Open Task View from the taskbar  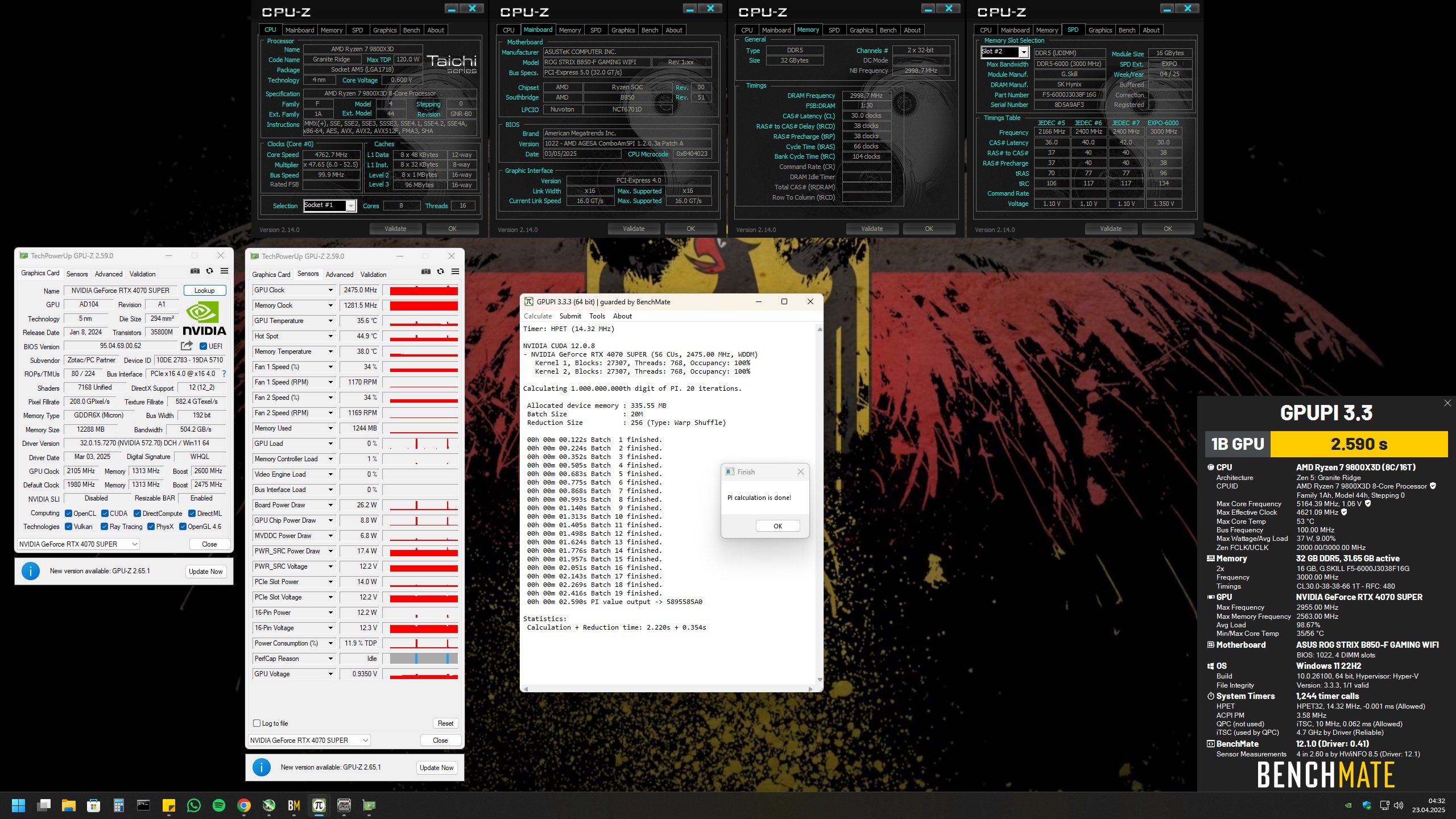coord(44,805)
